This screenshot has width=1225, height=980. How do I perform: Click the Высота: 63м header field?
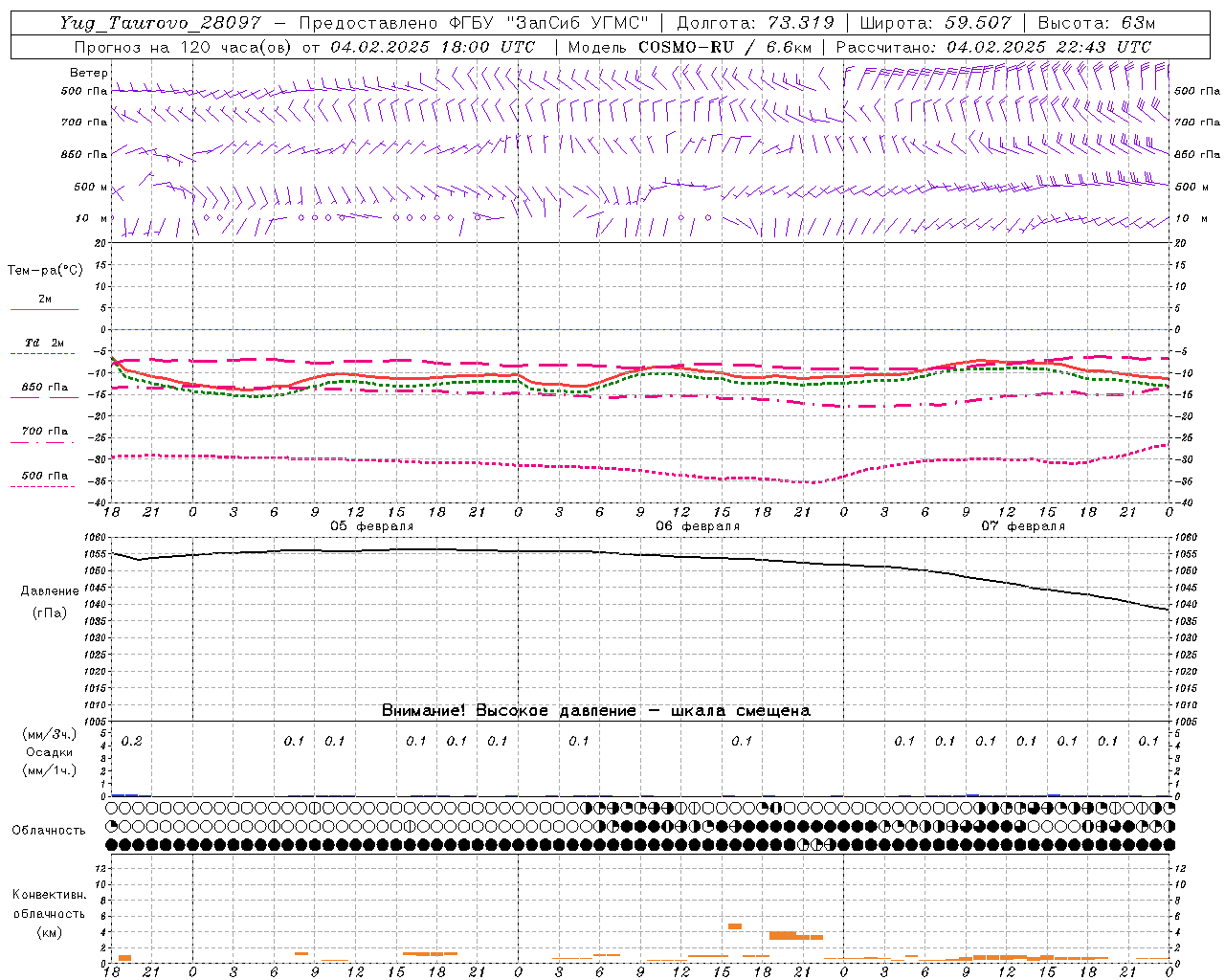tap(1096, 23)
